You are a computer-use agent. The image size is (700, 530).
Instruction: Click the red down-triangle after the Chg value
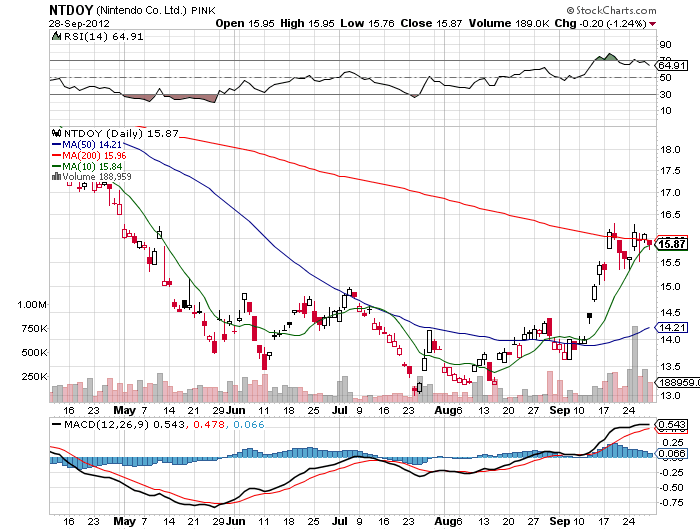click(653, 24)
